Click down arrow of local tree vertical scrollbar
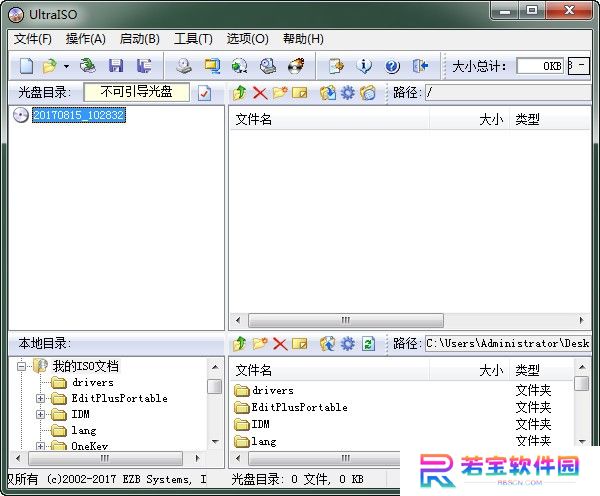This screenshot has height=496, width=600. pos(215,442)
